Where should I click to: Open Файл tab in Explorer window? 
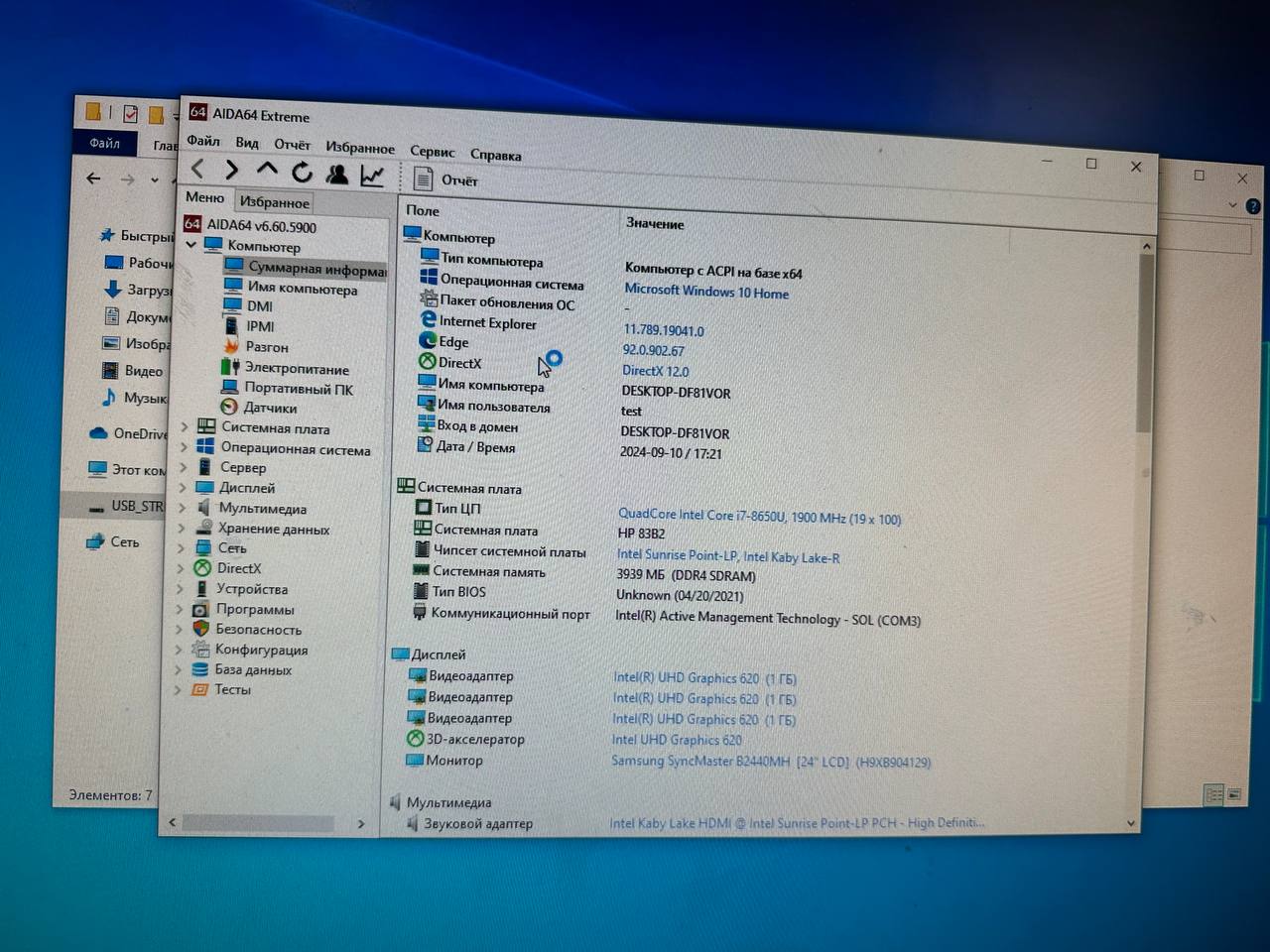click(x=104, y=144)
